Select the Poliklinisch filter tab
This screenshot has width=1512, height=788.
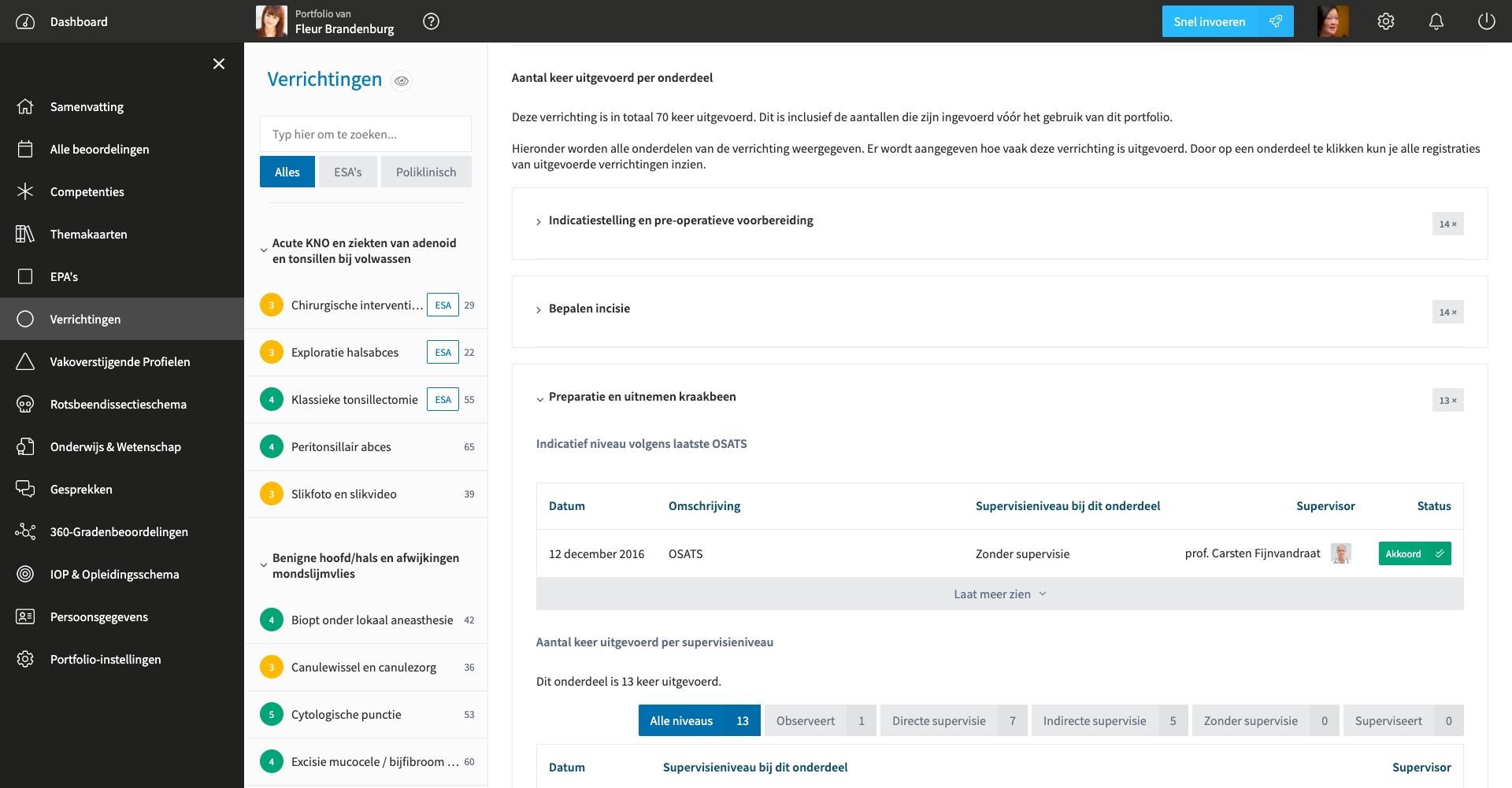tap(426, 172)
